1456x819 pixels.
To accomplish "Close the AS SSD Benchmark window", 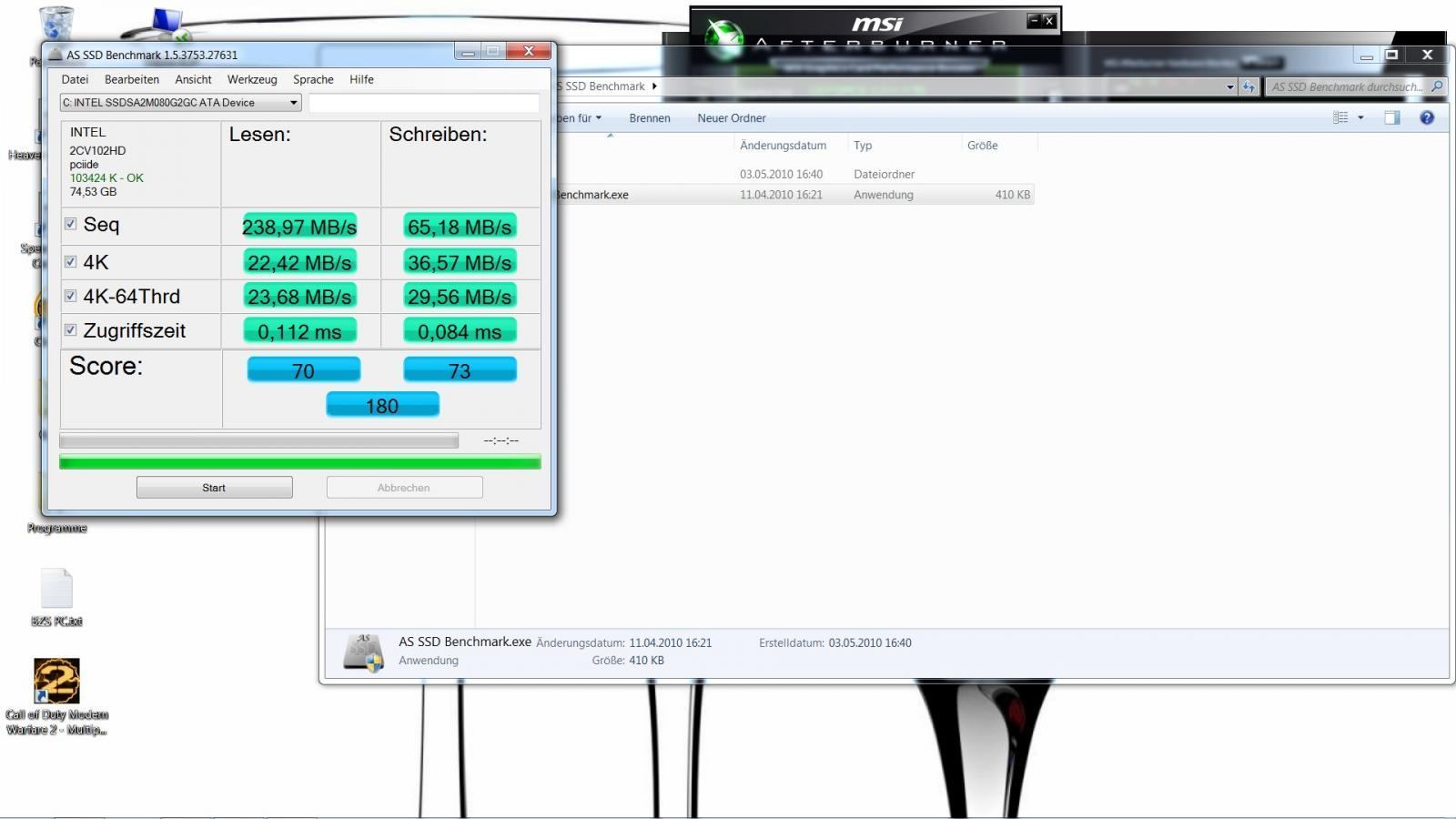I will pos(528,52).
